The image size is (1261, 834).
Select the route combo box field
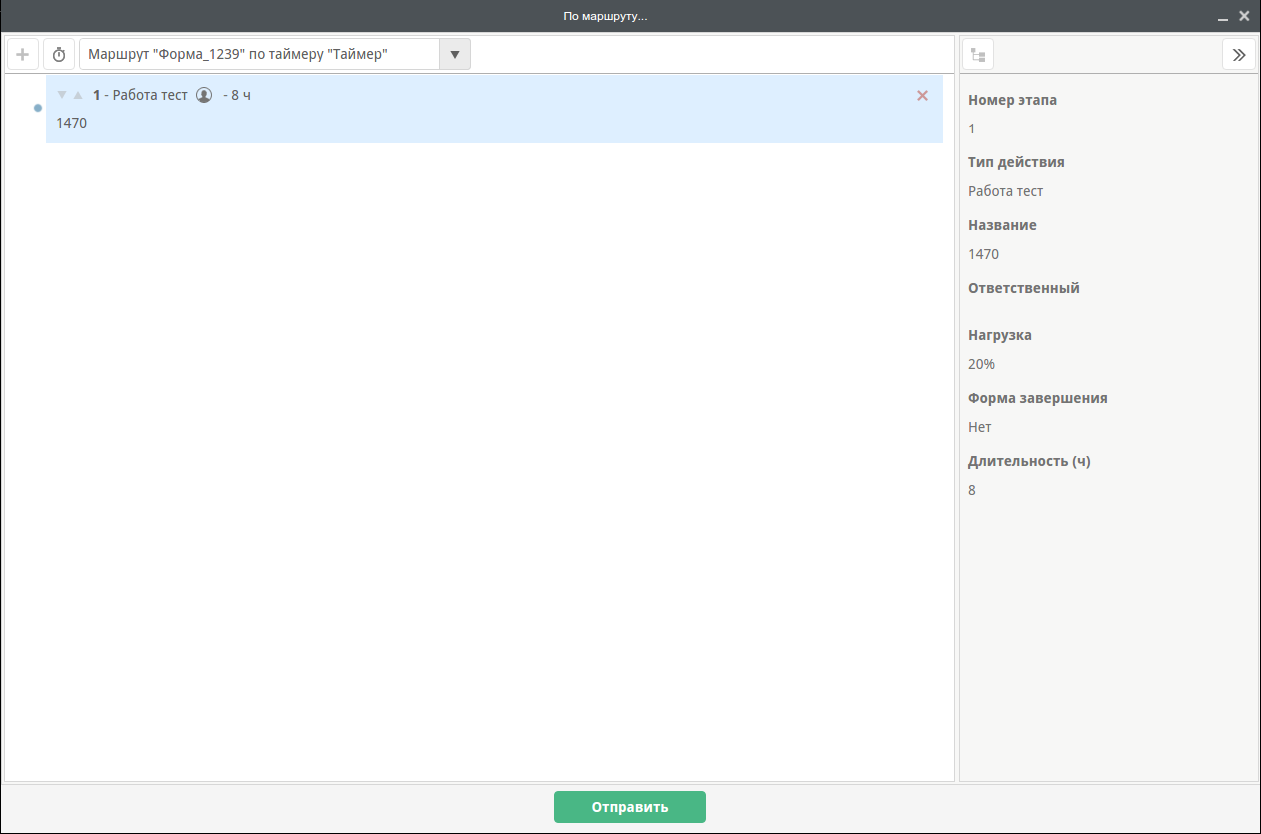[x=275, y=54]
